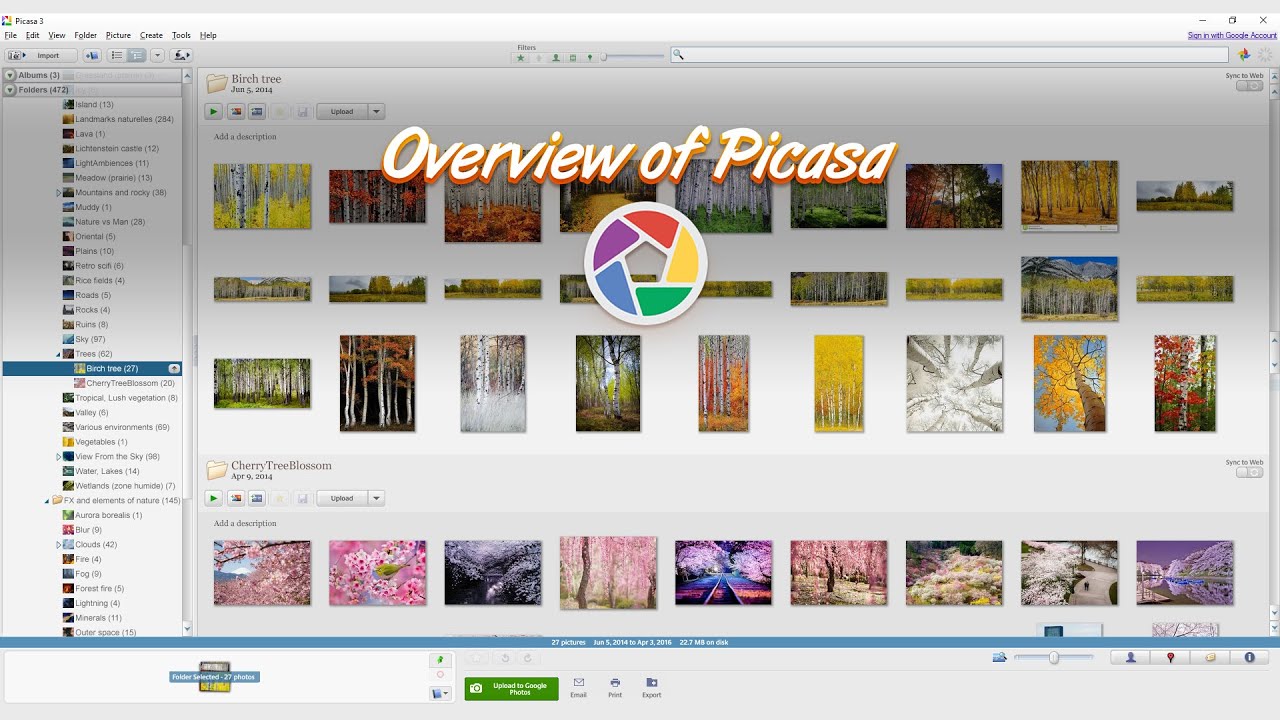Click Upload button for Birch tree
The width and height of the screenshot is (1280, 720).
342,112
